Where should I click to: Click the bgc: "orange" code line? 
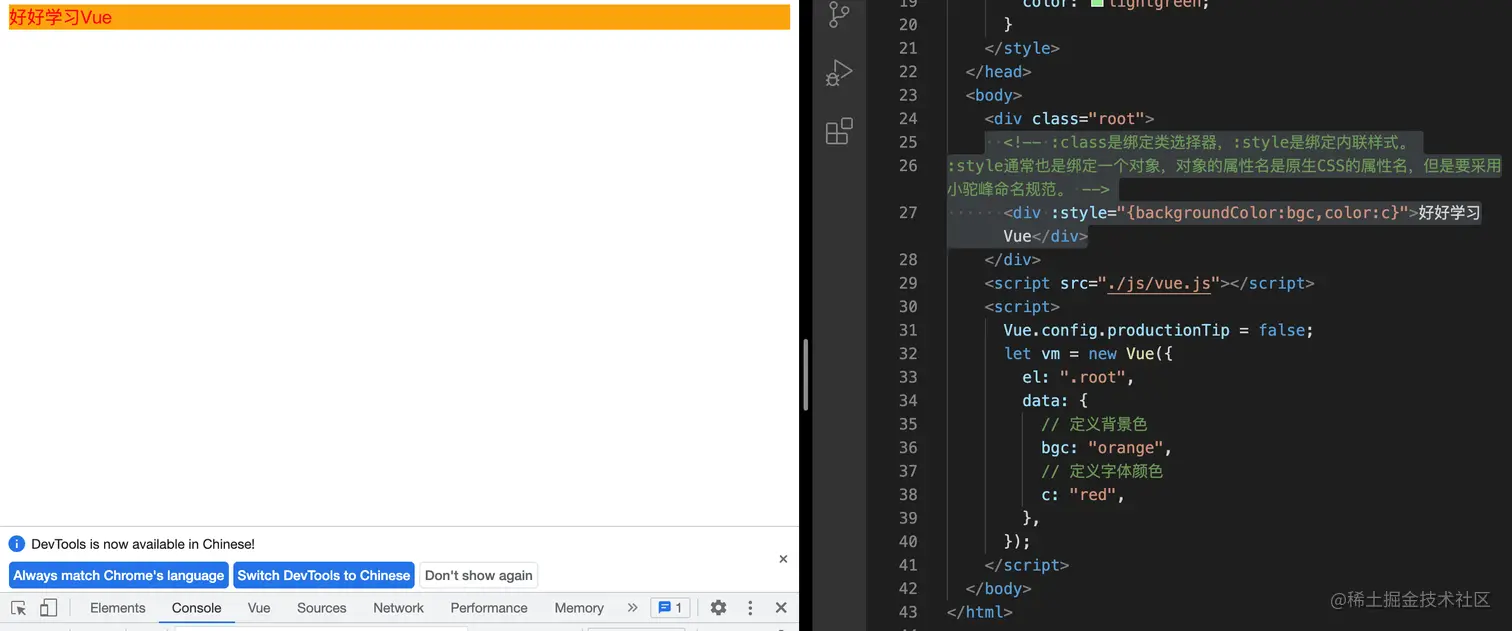(x=1106, y=447)
